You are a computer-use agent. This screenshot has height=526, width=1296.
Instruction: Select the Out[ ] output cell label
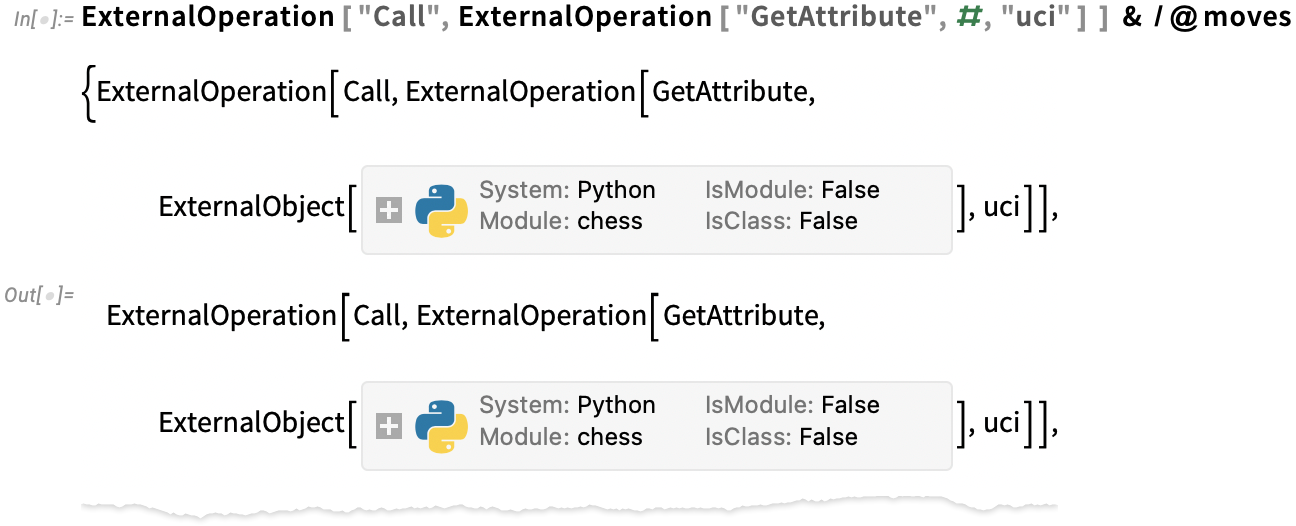(x=39, y=295)
